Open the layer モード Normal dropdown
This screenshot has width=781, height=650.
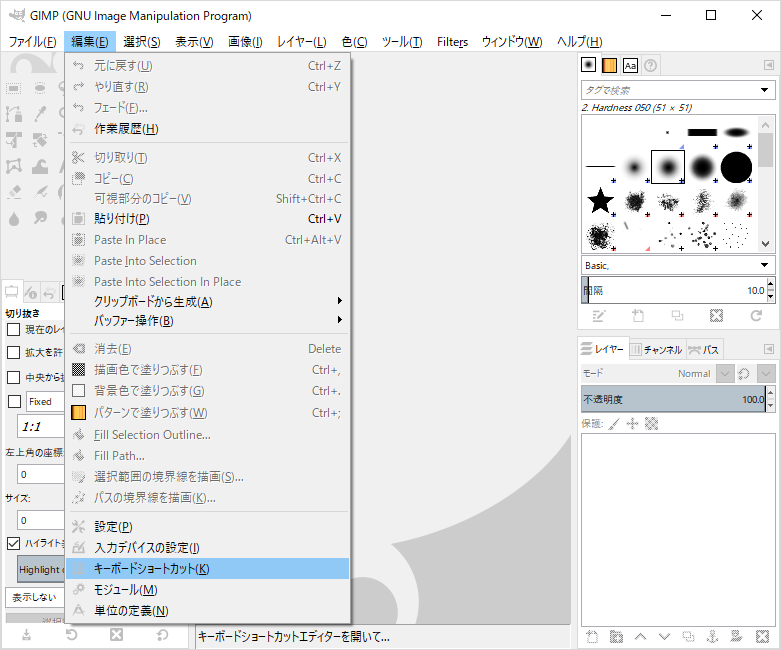tap(725, 373)
